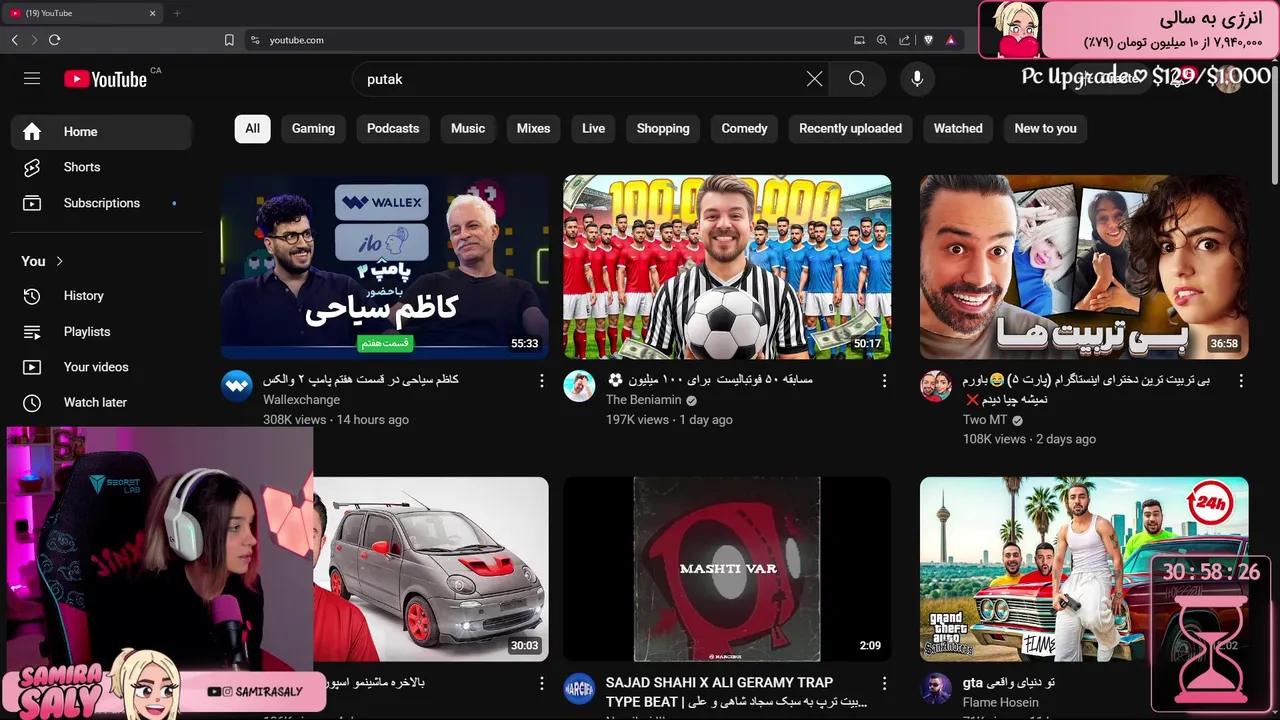1280x720 pixels.
Task: Select the Mixes filter chip
Action: (533, 128)
